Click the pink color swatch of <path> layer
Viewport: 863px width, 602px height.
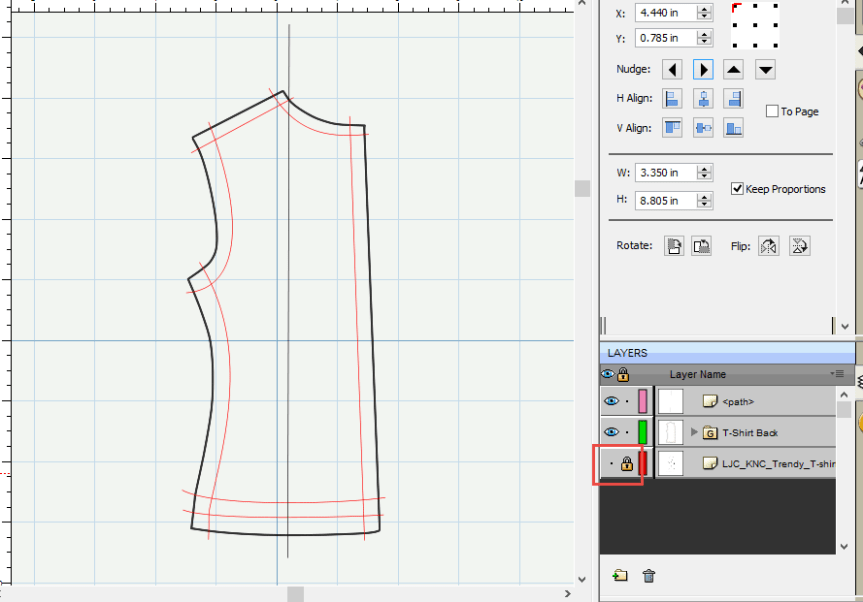(x=642, y=401)
